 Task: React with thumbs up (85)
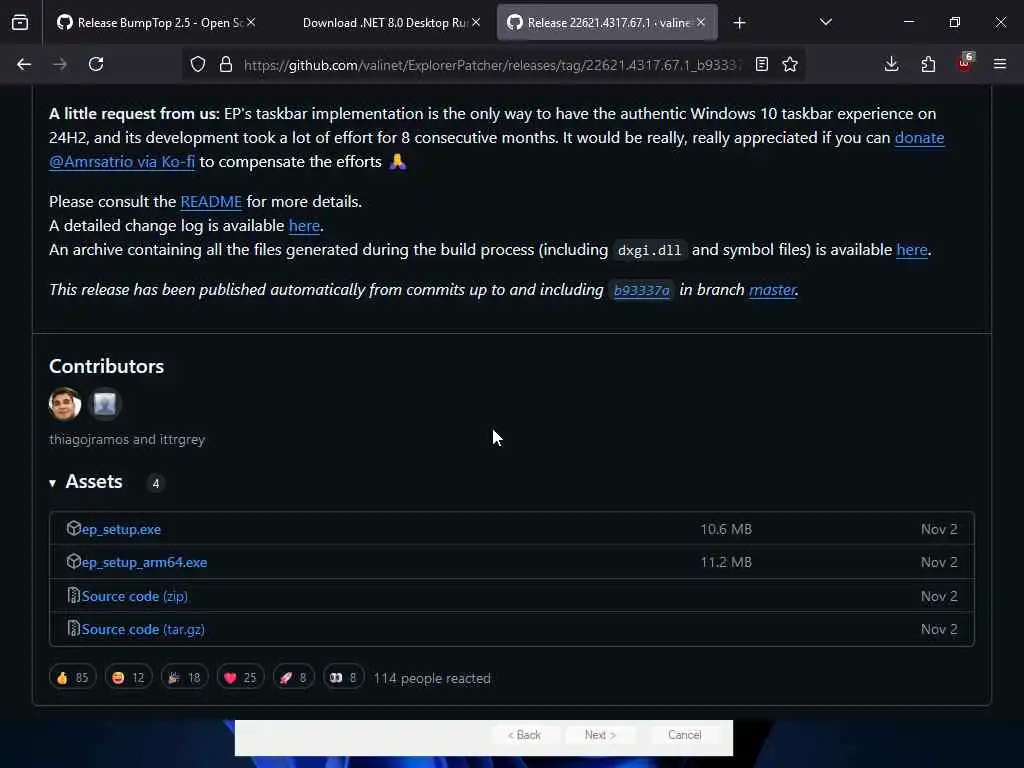[72, 678]
